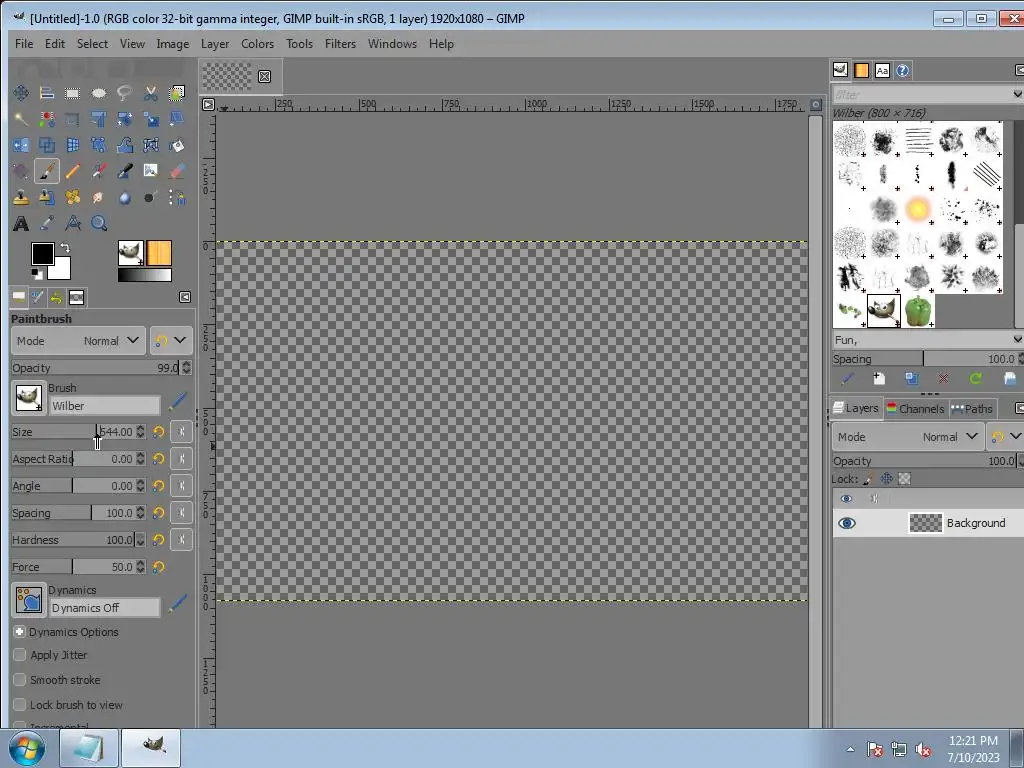Select the Move tool
1024x768 pixels.
(21, 93)
